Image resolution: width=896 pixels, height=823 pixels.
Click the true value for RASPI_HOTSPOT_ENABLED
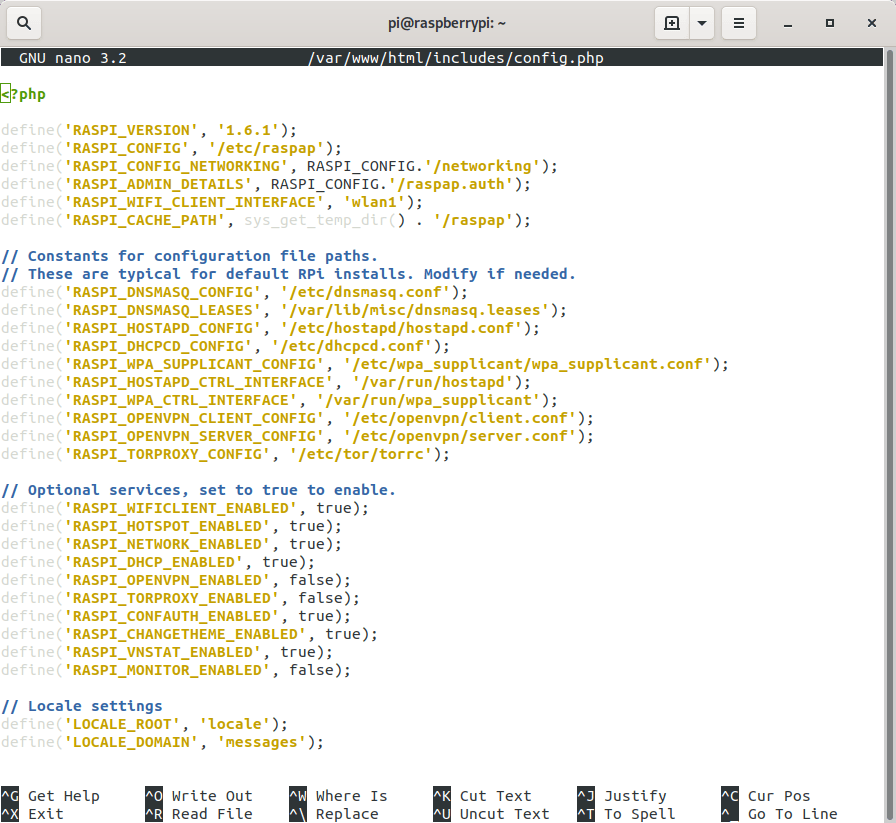click(x=307, y=526)
